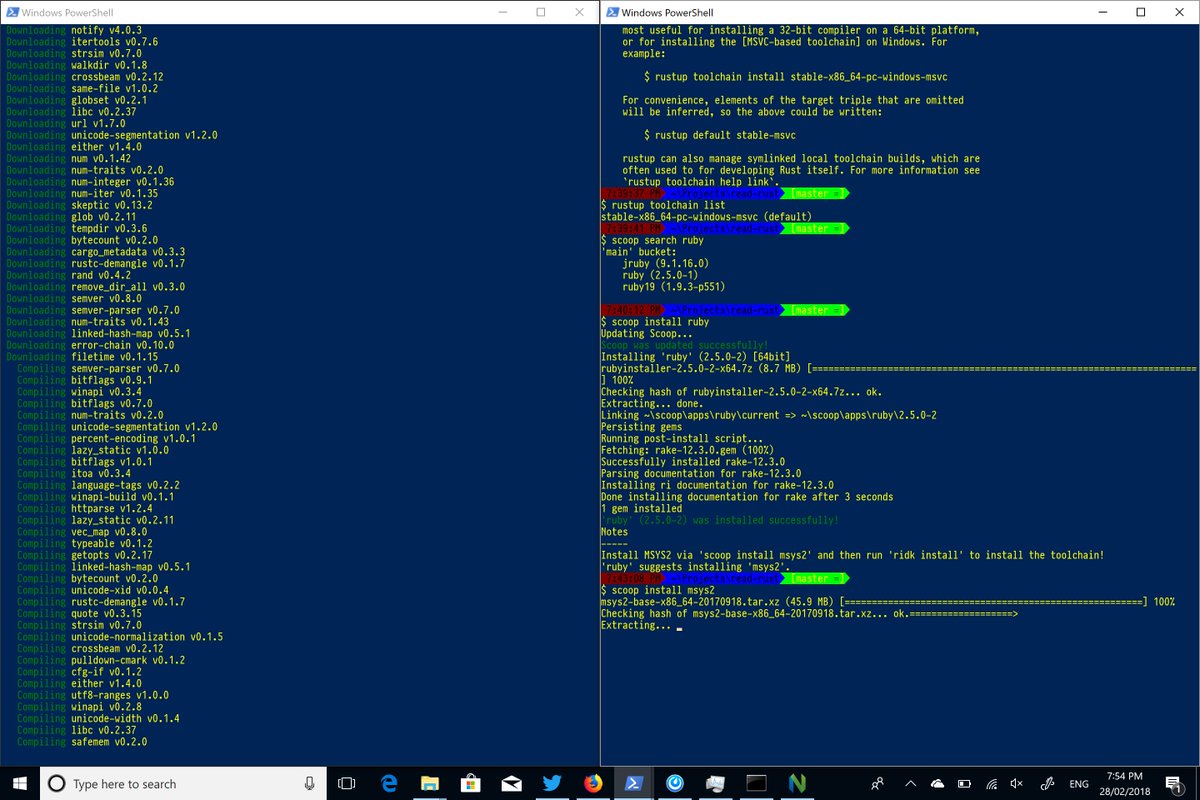Open the Mail app from the taskbar
Image resolution: width=1200 pixels, height=800 pixels.
[x=512, y=784]
